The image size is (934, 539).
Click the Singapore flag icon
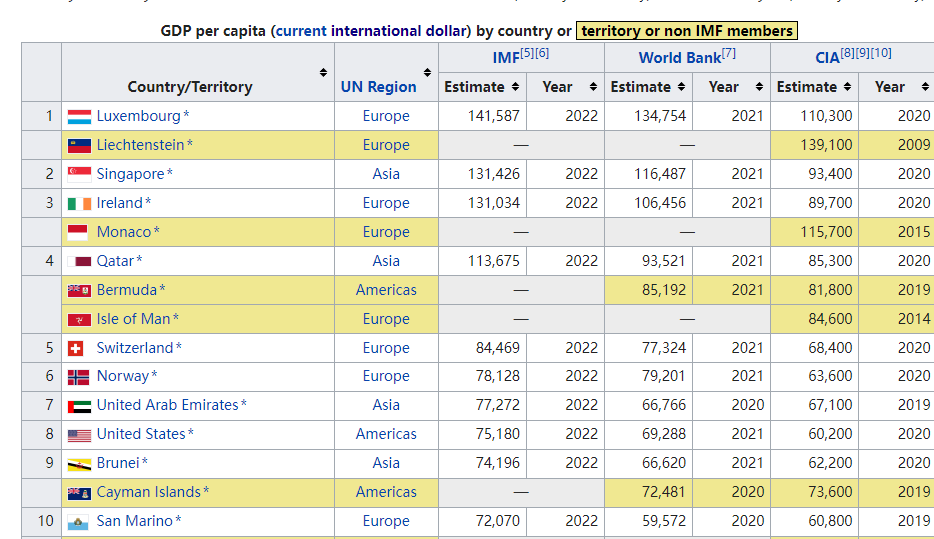pos(79,174)
